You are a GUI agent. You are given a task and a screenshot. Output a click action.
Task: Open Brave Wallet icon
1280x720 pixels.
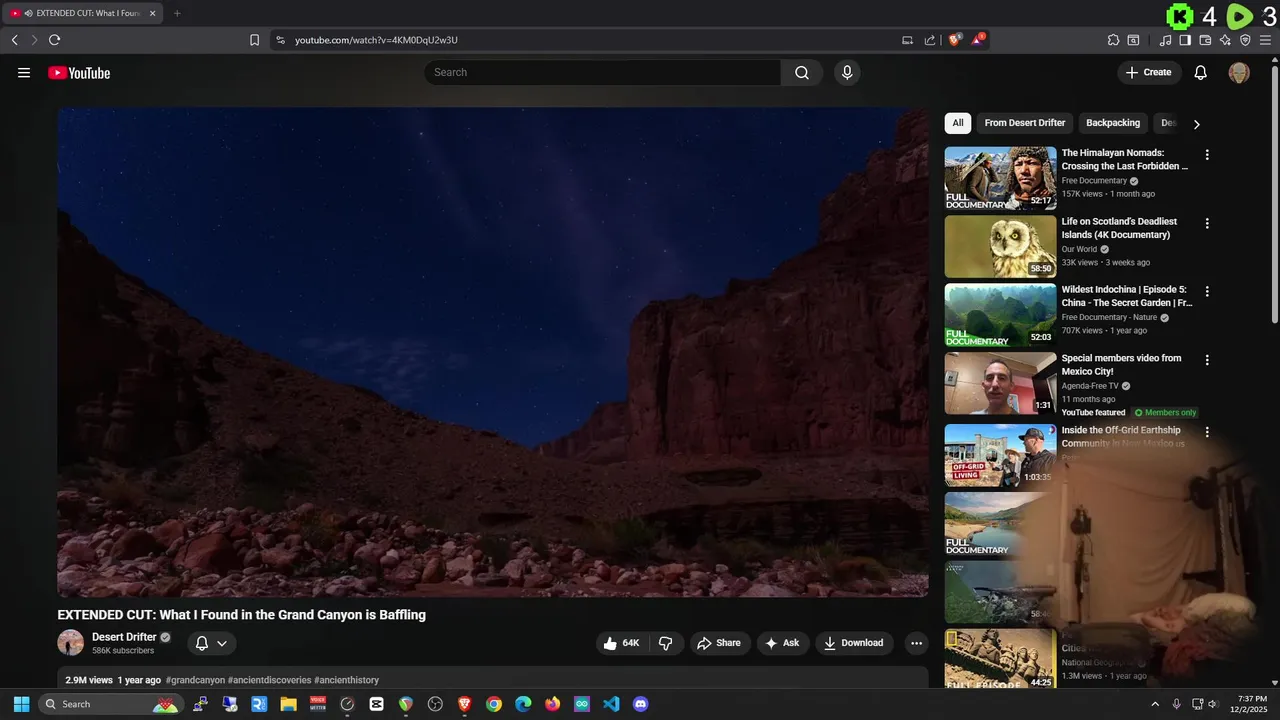click(1205, 40)
